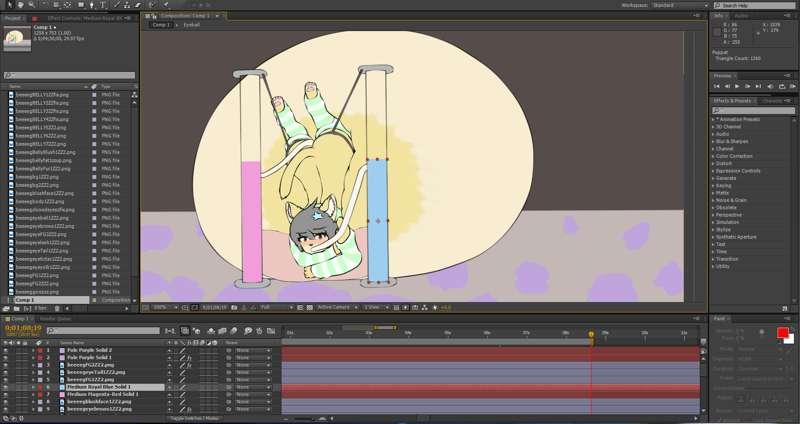The height and width of the screenshot is (424, 800).
Task: Expand Animation Presets category
Action: 713,119
